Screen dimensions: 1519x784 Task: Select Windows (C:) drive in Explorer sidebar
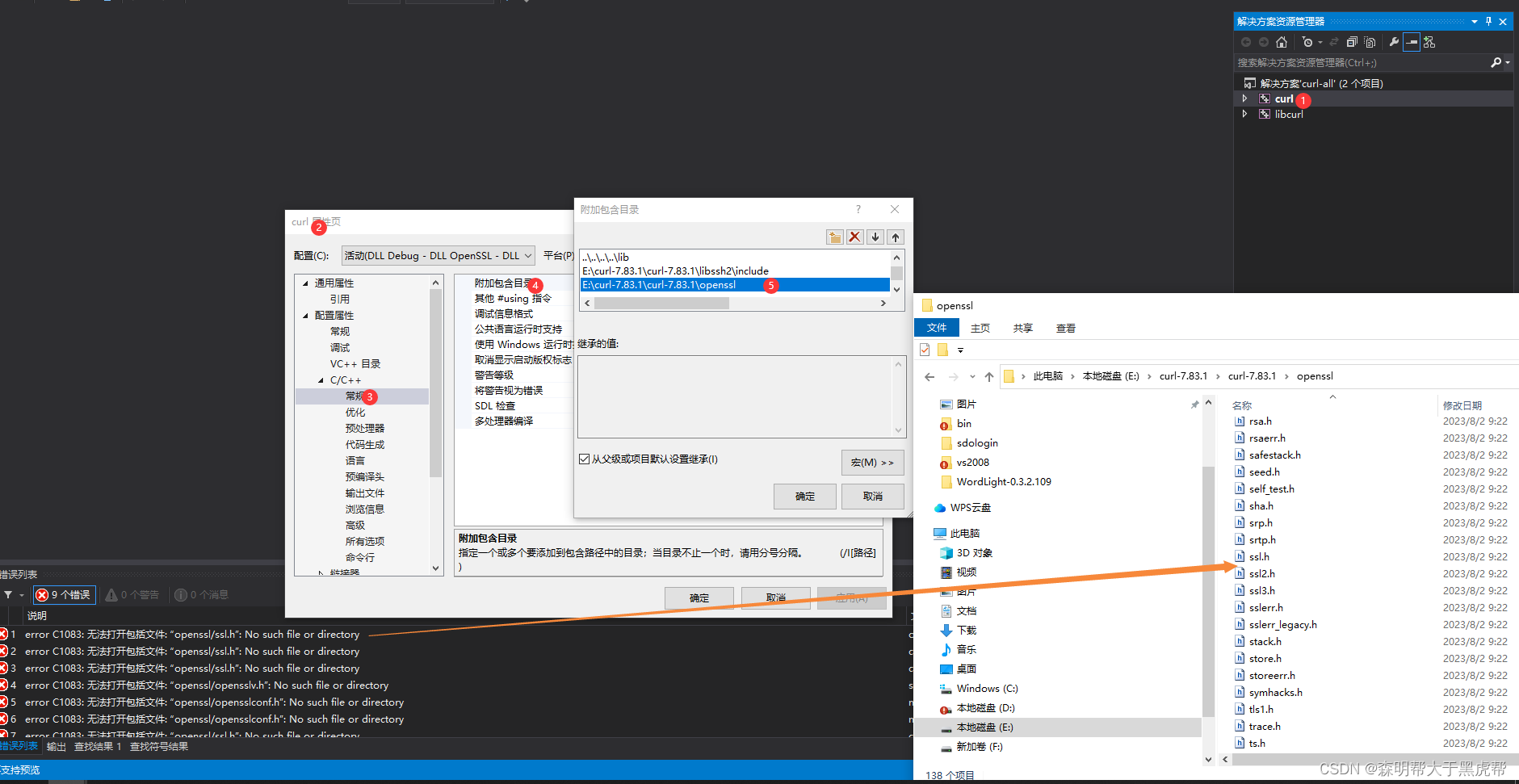coord(979,689)
